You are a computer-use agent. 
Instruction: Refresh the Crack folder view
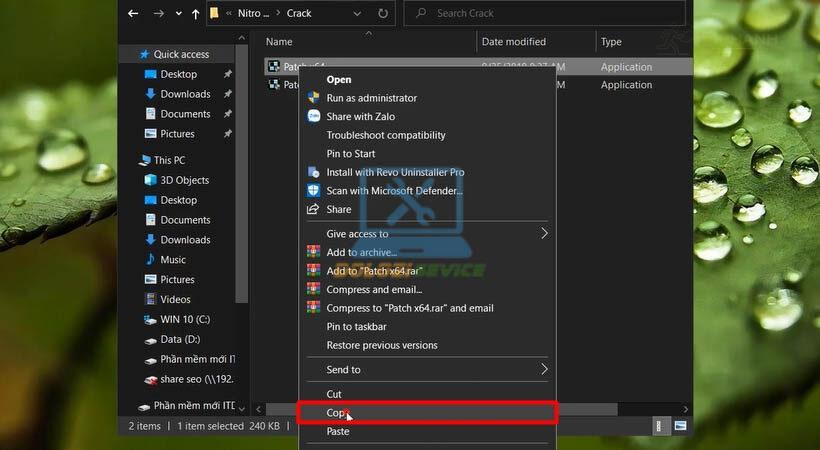tap(383, 14)
